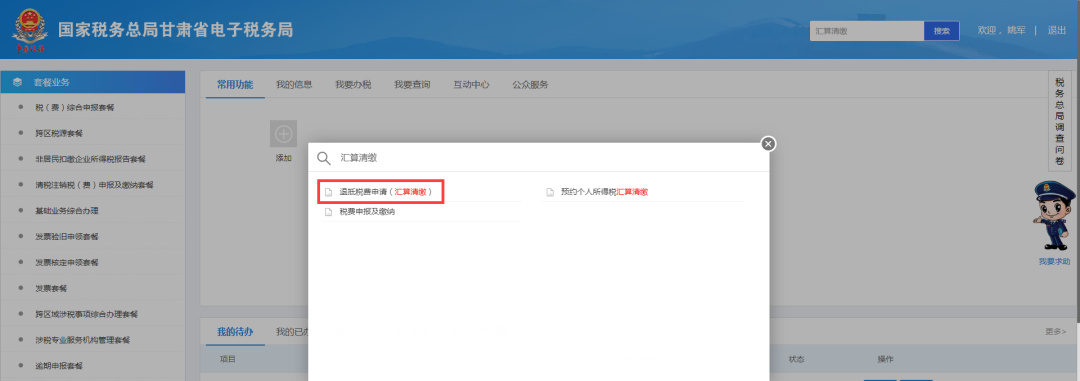
Task: Click document icon beside 预约个人所得税汇算清缴
Action: click(x=550, y=192)
